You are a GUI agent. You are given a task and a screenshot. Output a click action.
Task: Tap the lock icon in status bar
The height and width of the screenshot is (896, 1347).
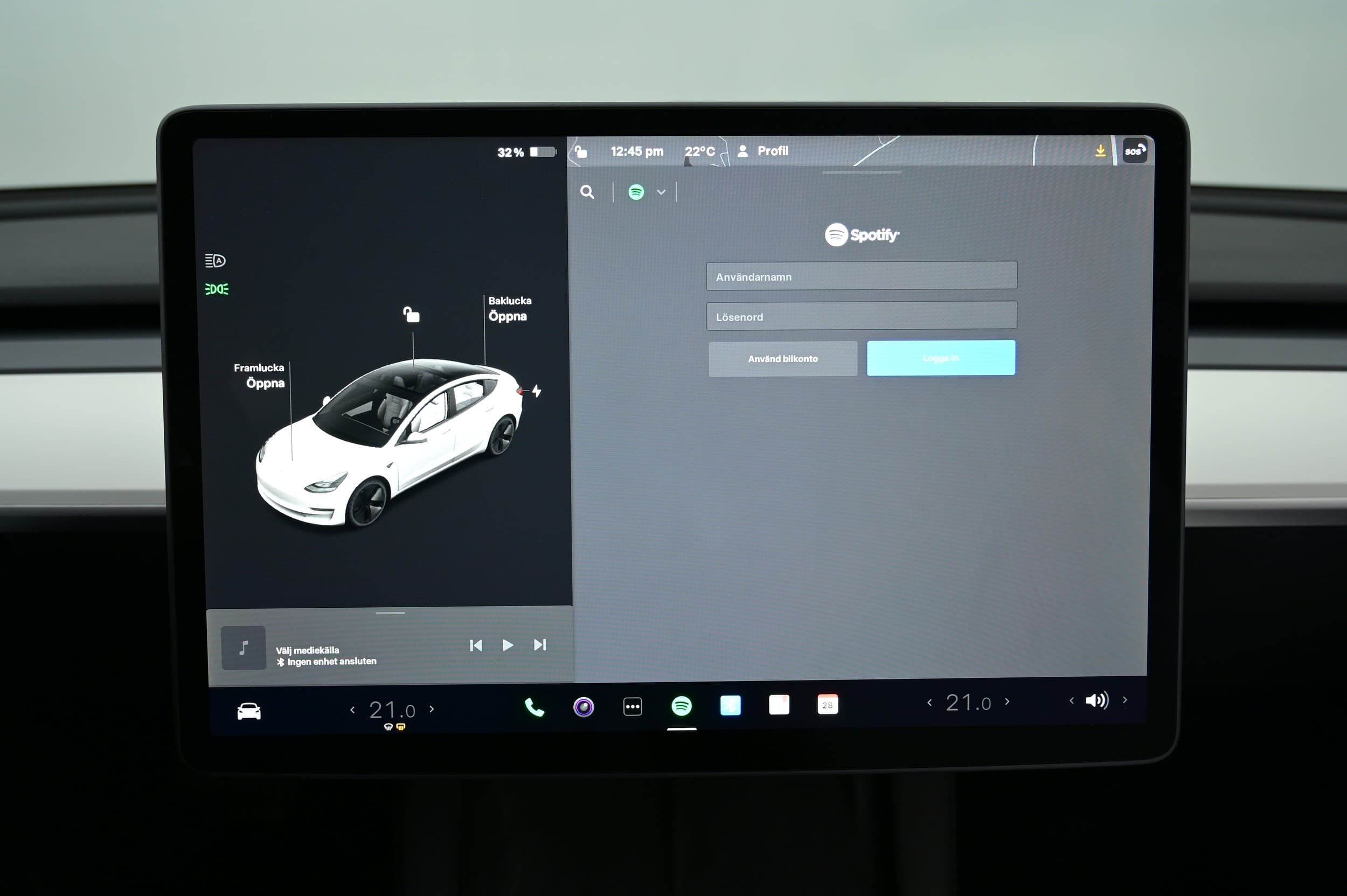581,151
